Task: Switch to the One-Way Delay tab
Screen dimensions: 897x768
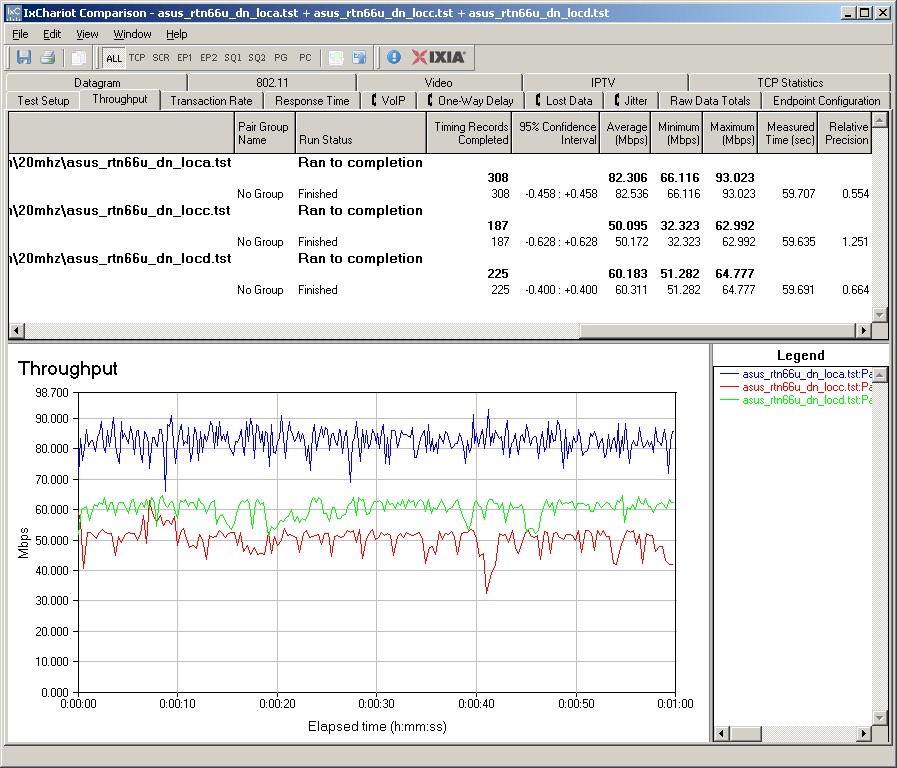Action: 470,101
